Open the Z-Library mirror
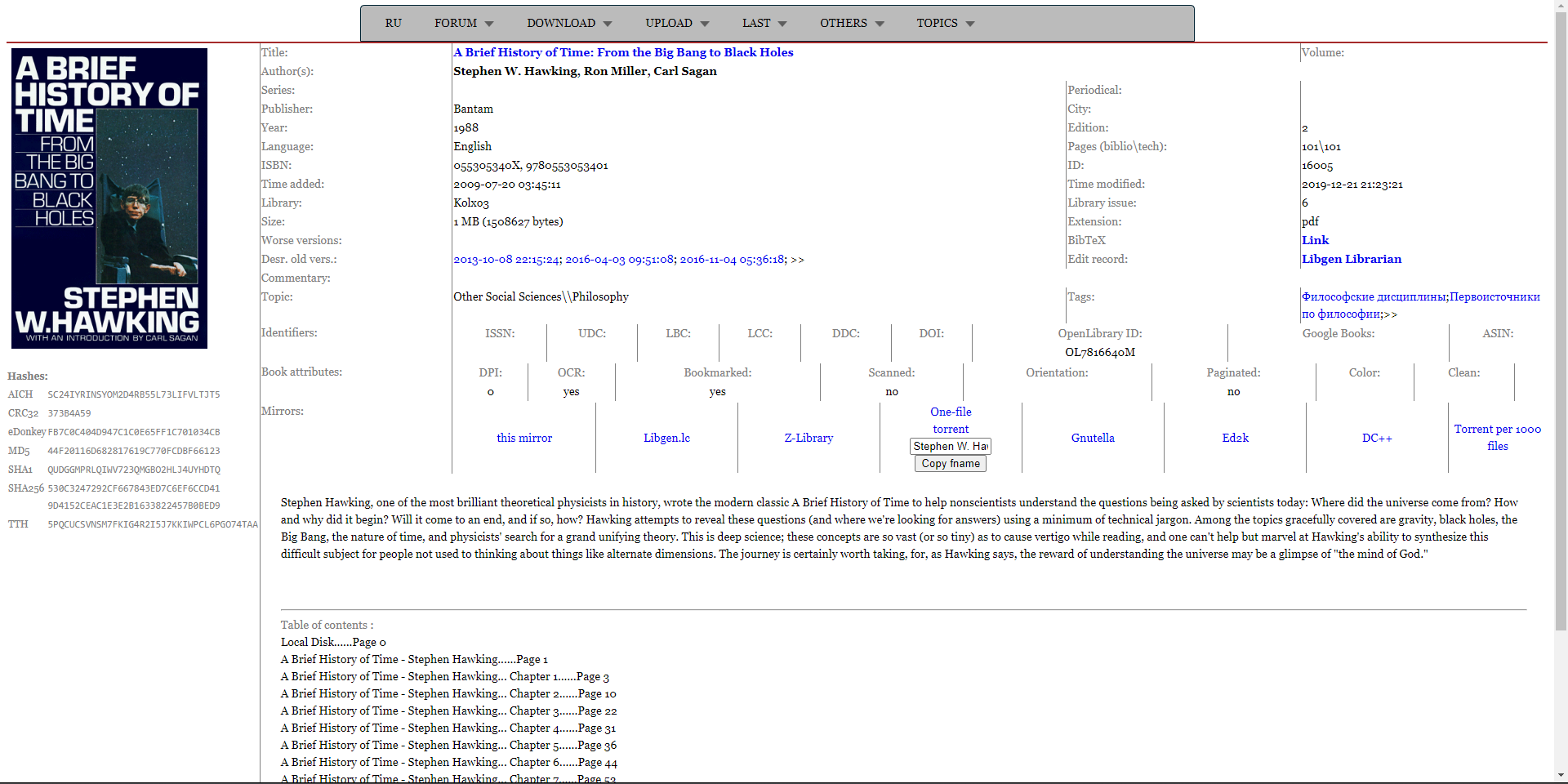This screenshot has height=784, width=1568. tap(808, 438)
